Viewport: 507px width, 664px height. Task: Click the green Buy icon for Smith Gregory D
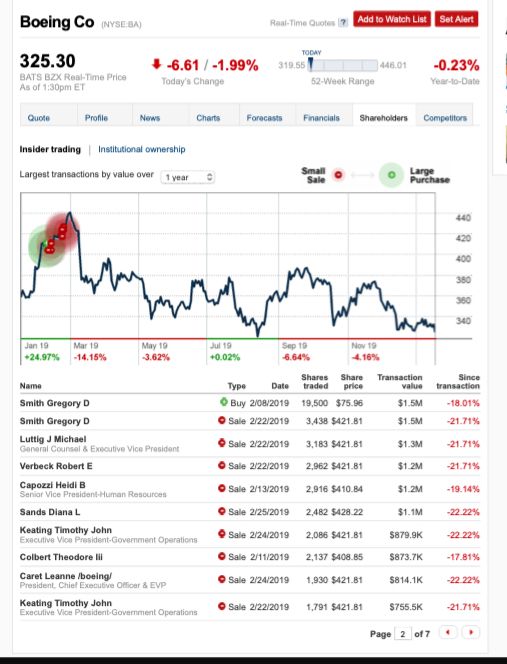(224, 401)
